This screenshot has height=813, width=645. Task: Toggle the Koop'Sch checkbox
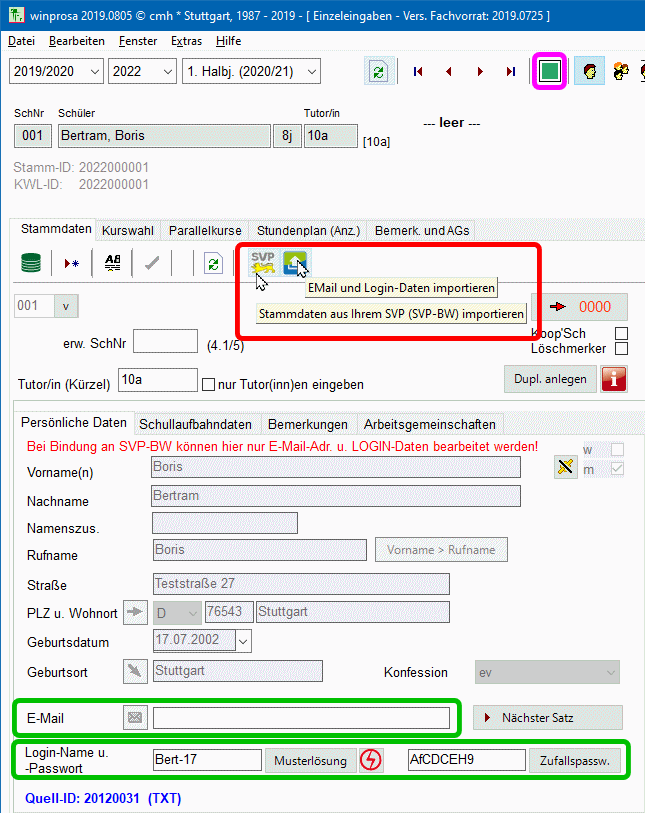click(x=621, y=333)
